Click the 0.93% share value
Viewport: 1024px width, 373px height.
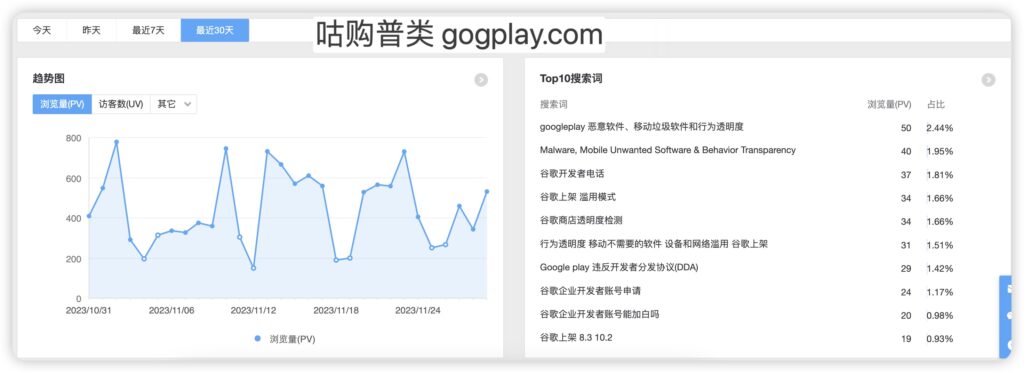[x=940, y=340]
